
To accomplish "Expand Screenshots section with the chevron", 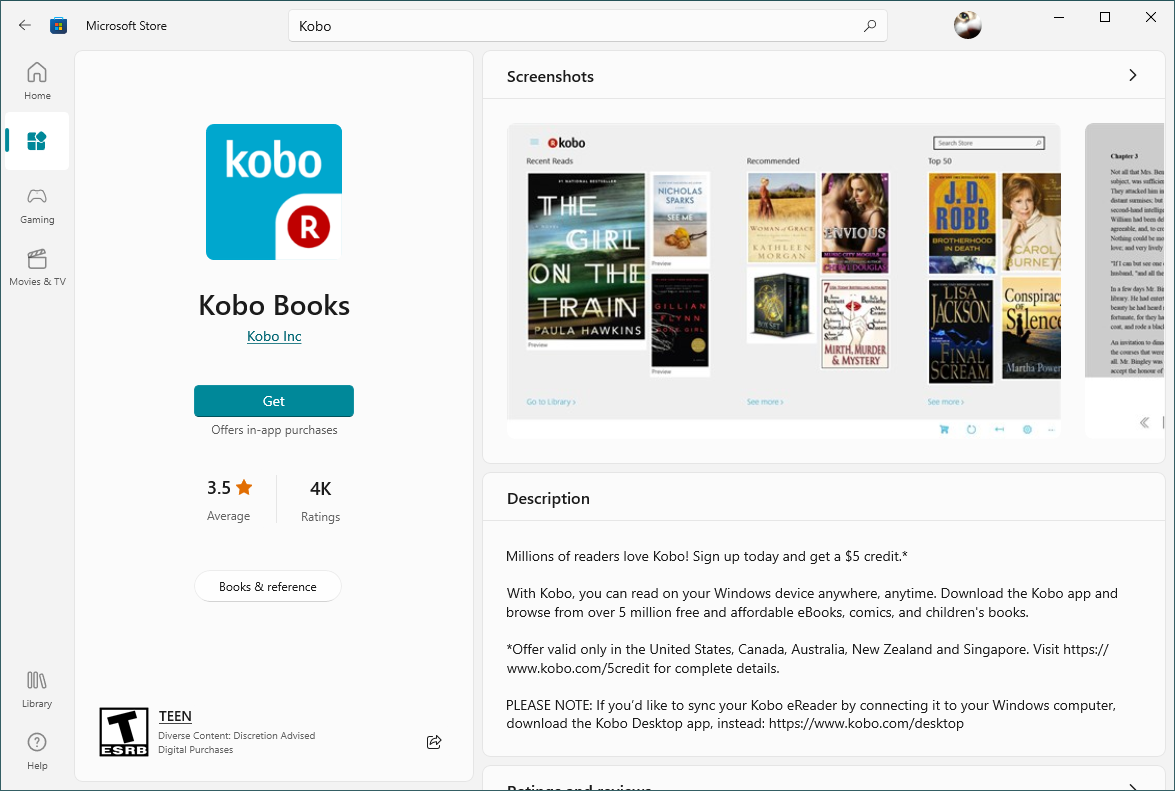I will tap(1132, 75).
